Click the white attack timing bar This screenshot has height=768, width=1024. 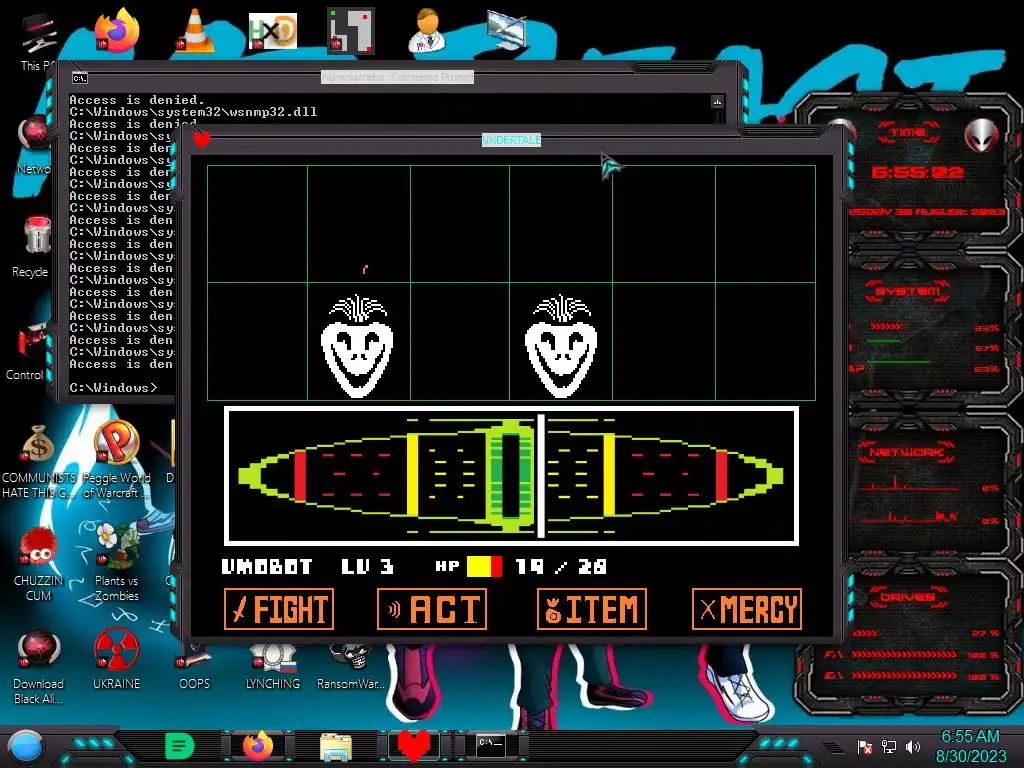click(x=541, y=476)
